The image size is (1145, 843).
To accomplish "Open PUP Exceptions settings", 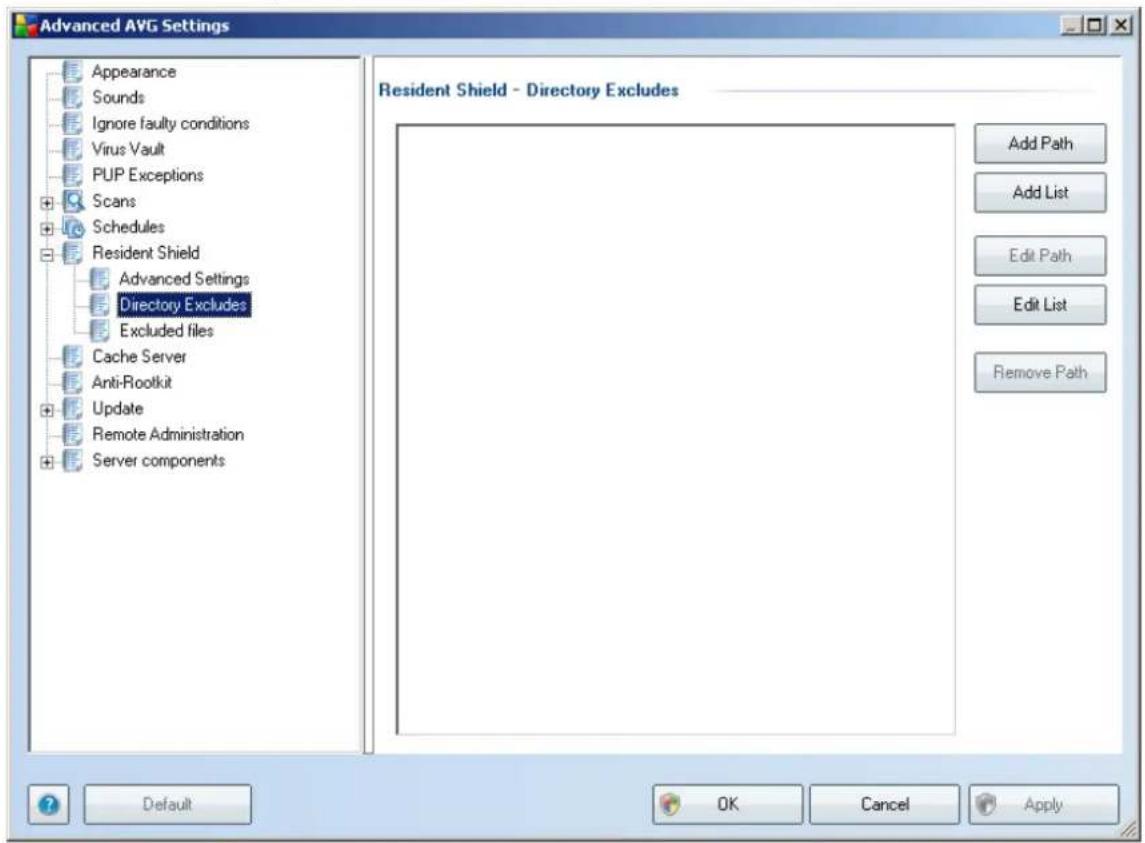I will pyautogui.click(x=148, y=175).
